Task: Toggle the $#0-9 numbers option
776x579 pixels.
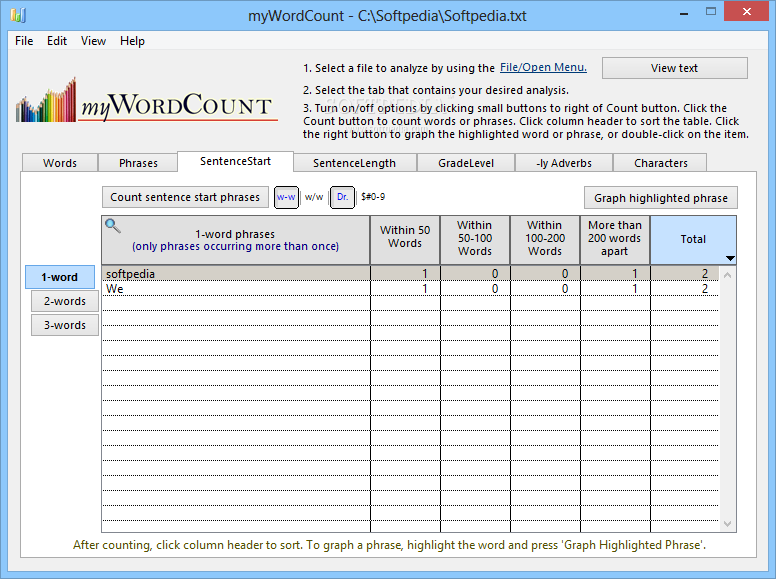Action: coord(373,197)
